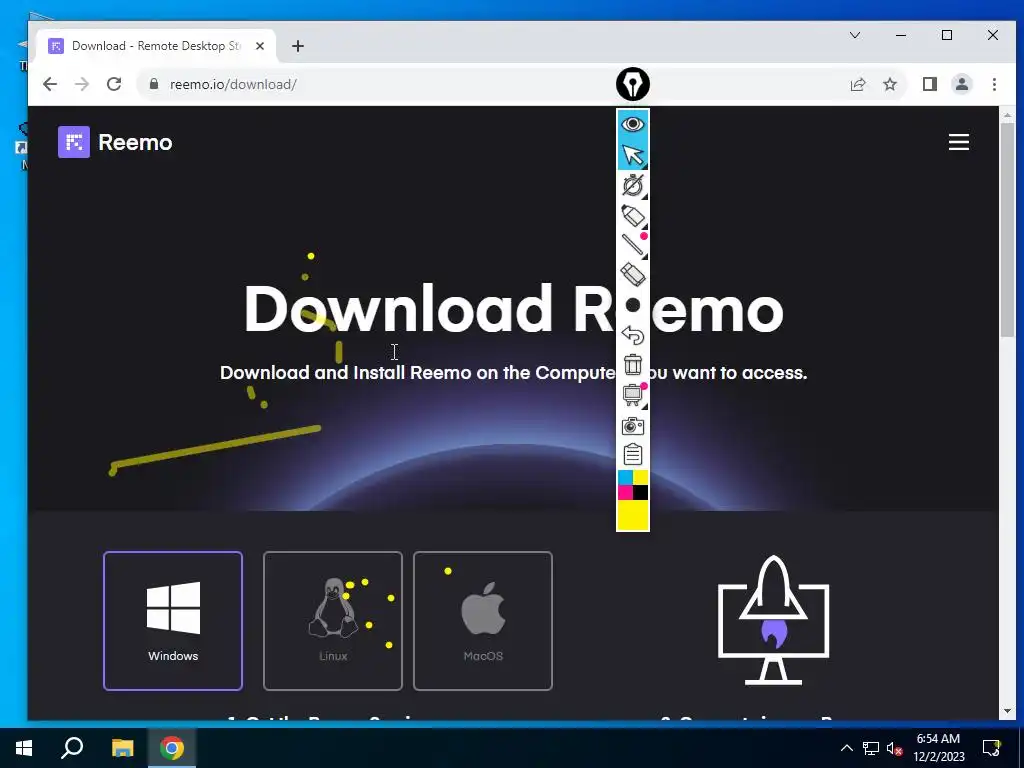Click the large yellow current color swatch

633,515
